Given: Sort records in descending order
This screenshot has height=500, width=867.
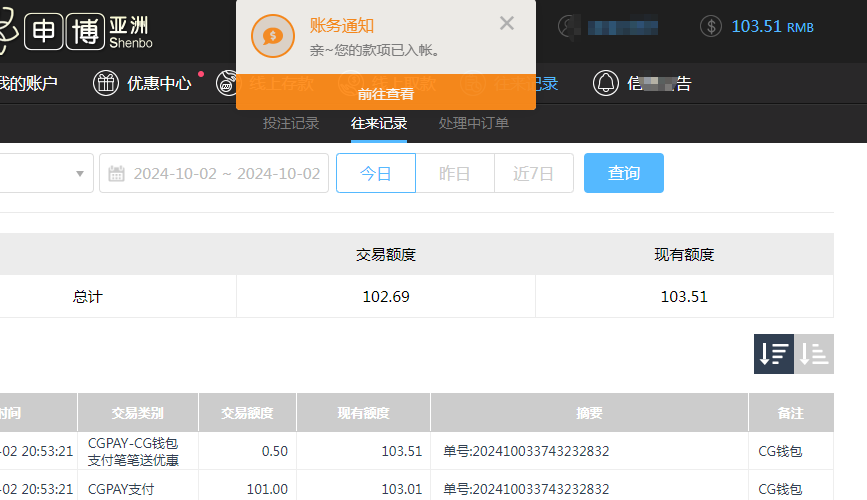Looking at the screenshot, I should point(773,354).
